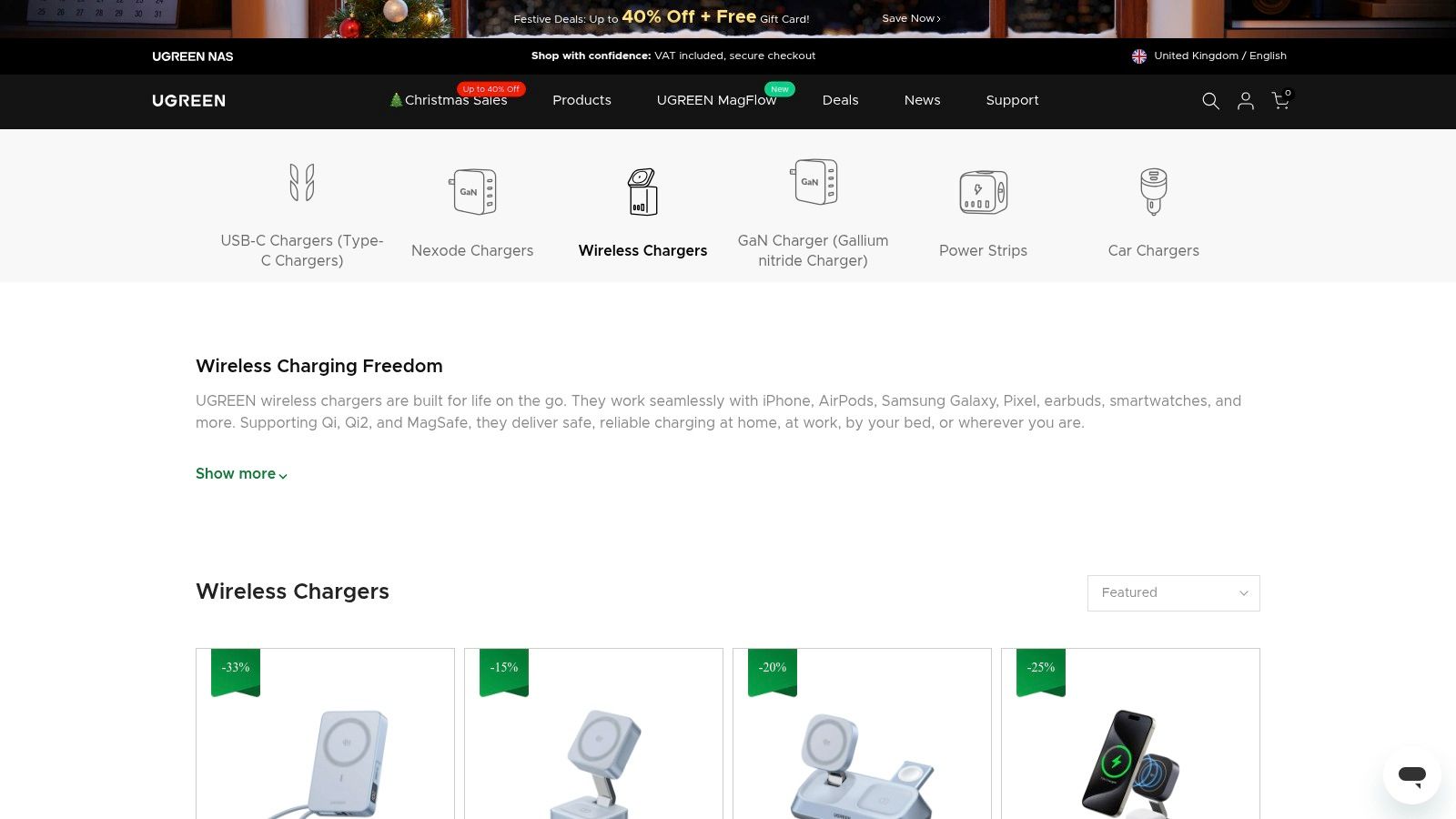The image size is (1456, 819).
Task: Click the UK flag icon
Action: click(x=1139, y=56)
